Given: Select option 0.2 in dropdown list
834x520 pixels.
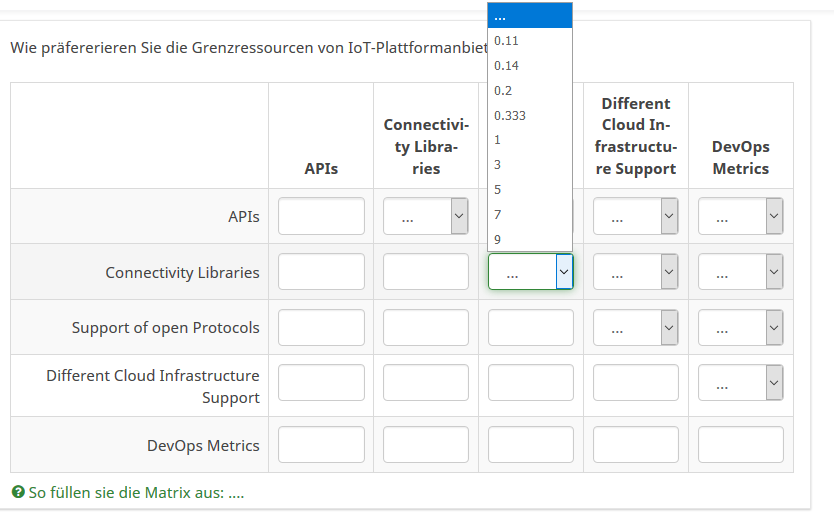Looking at the screenshot, I should (503, 90).
